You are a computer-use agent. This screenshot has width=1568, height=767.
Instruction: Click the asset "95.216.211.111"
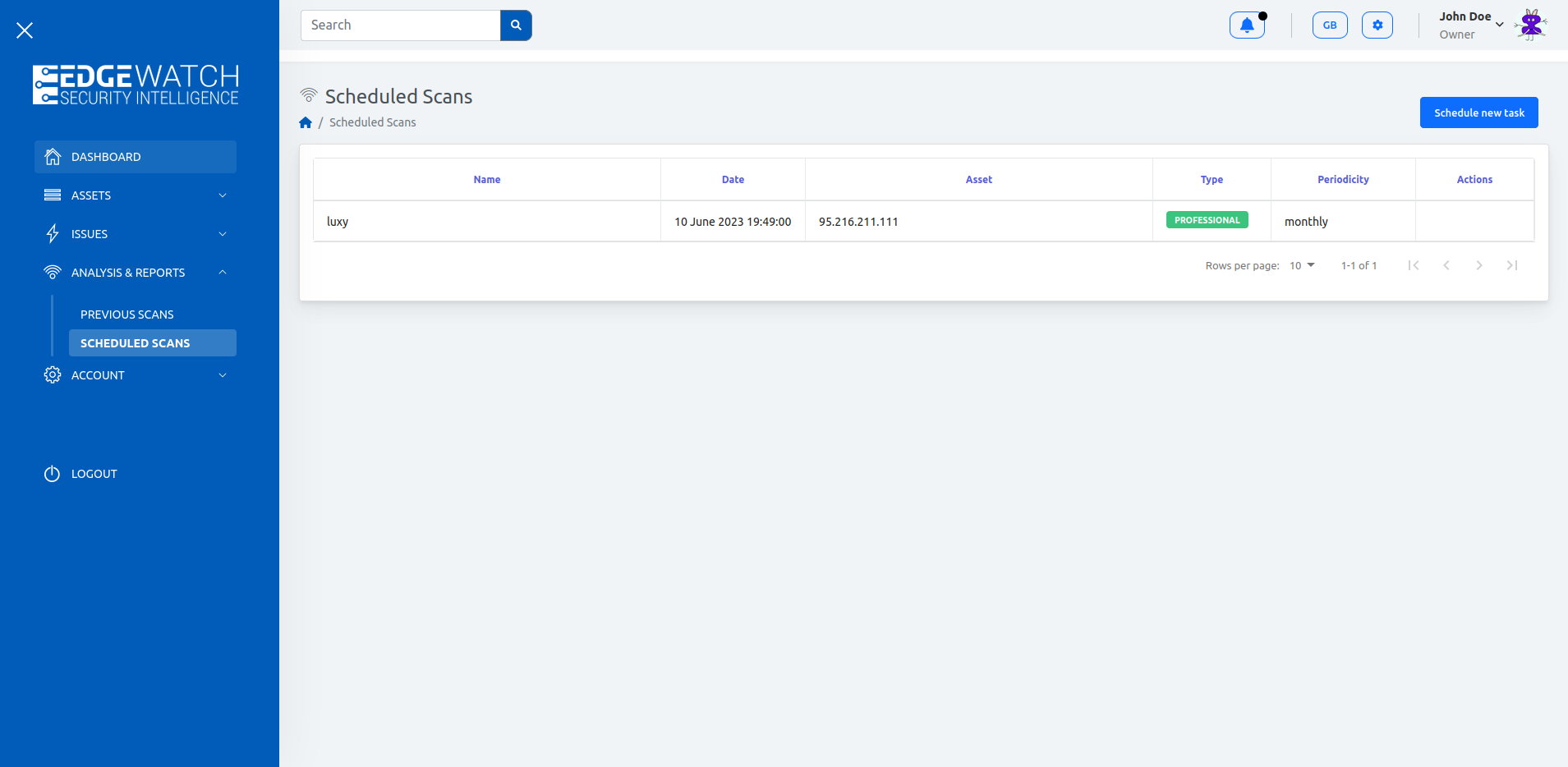pyautogui.click(x=858, y=222)
